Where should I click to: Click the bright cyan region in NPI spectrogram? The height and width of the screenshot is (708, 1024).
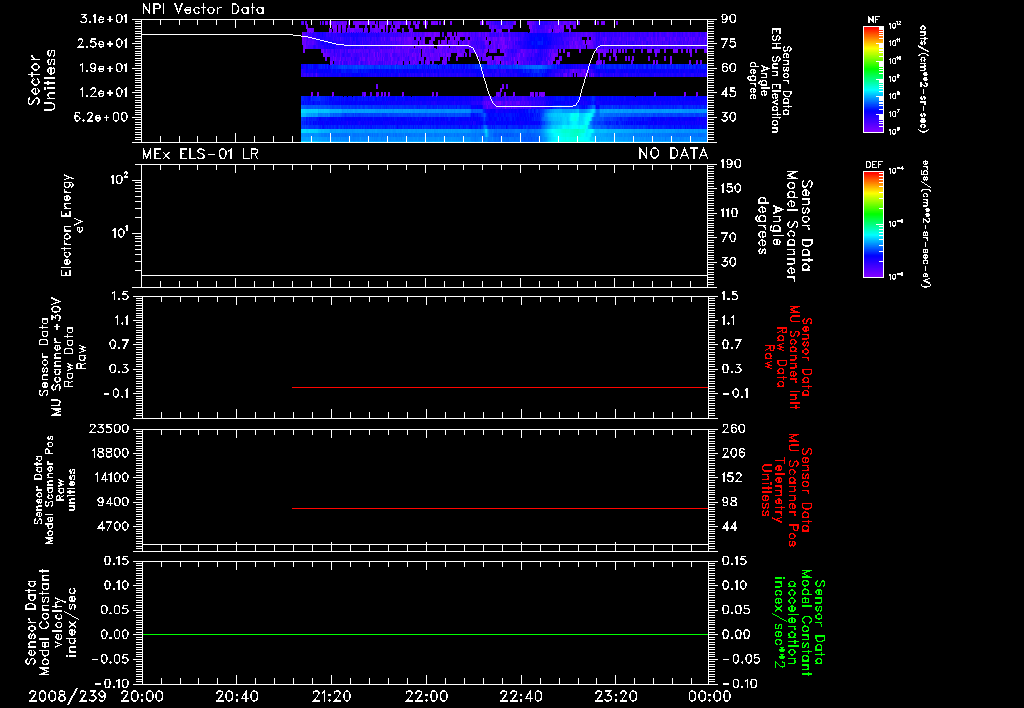[568, 125]
